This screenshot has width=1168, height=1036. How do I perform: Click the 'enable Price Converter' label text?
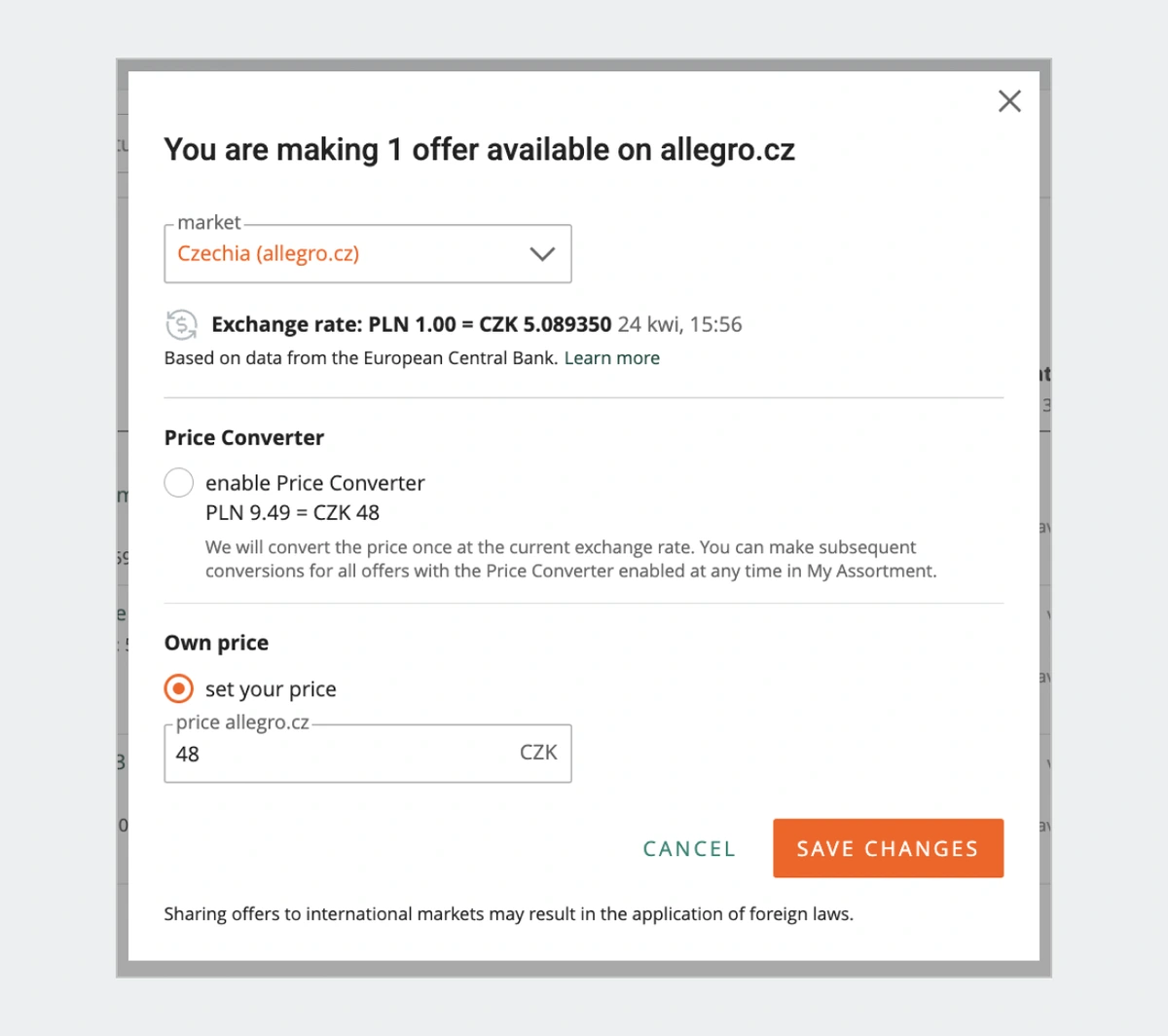(x=315, y=483)
